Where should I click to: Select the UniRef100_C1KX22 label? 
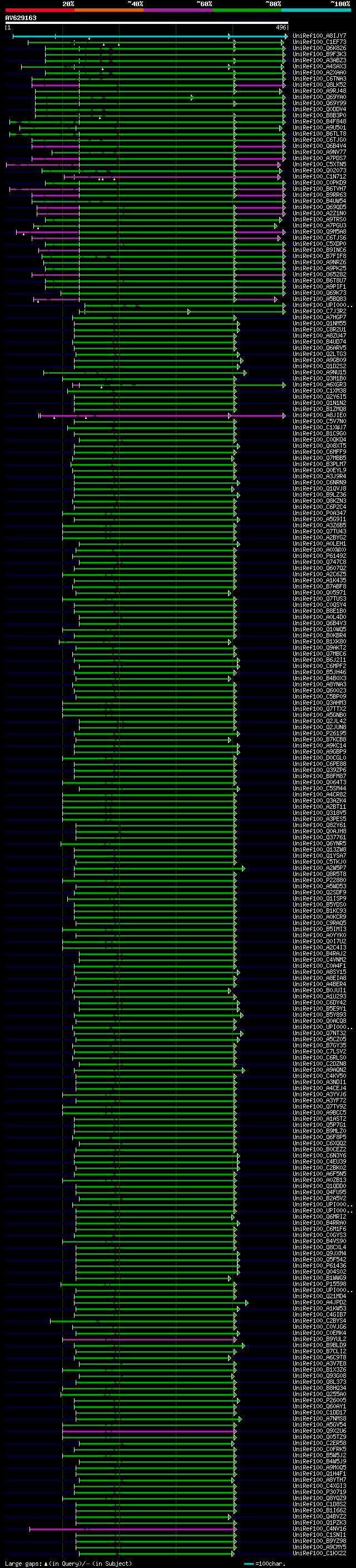319,1554
